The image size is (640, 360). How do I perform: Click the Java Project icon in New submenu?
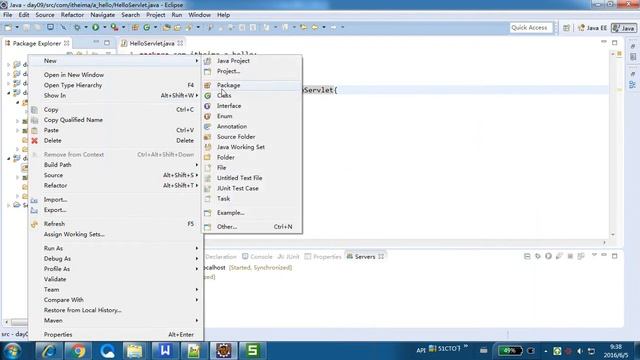(208, 61)
